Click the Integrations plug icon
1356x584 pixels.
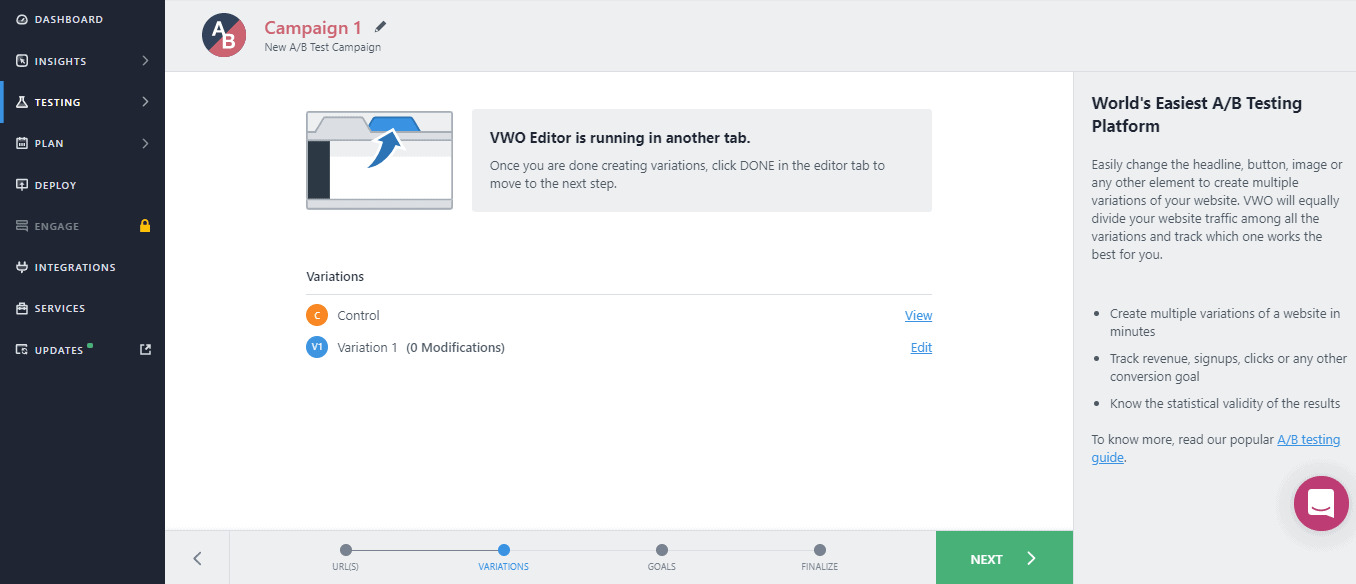(22, 267)
